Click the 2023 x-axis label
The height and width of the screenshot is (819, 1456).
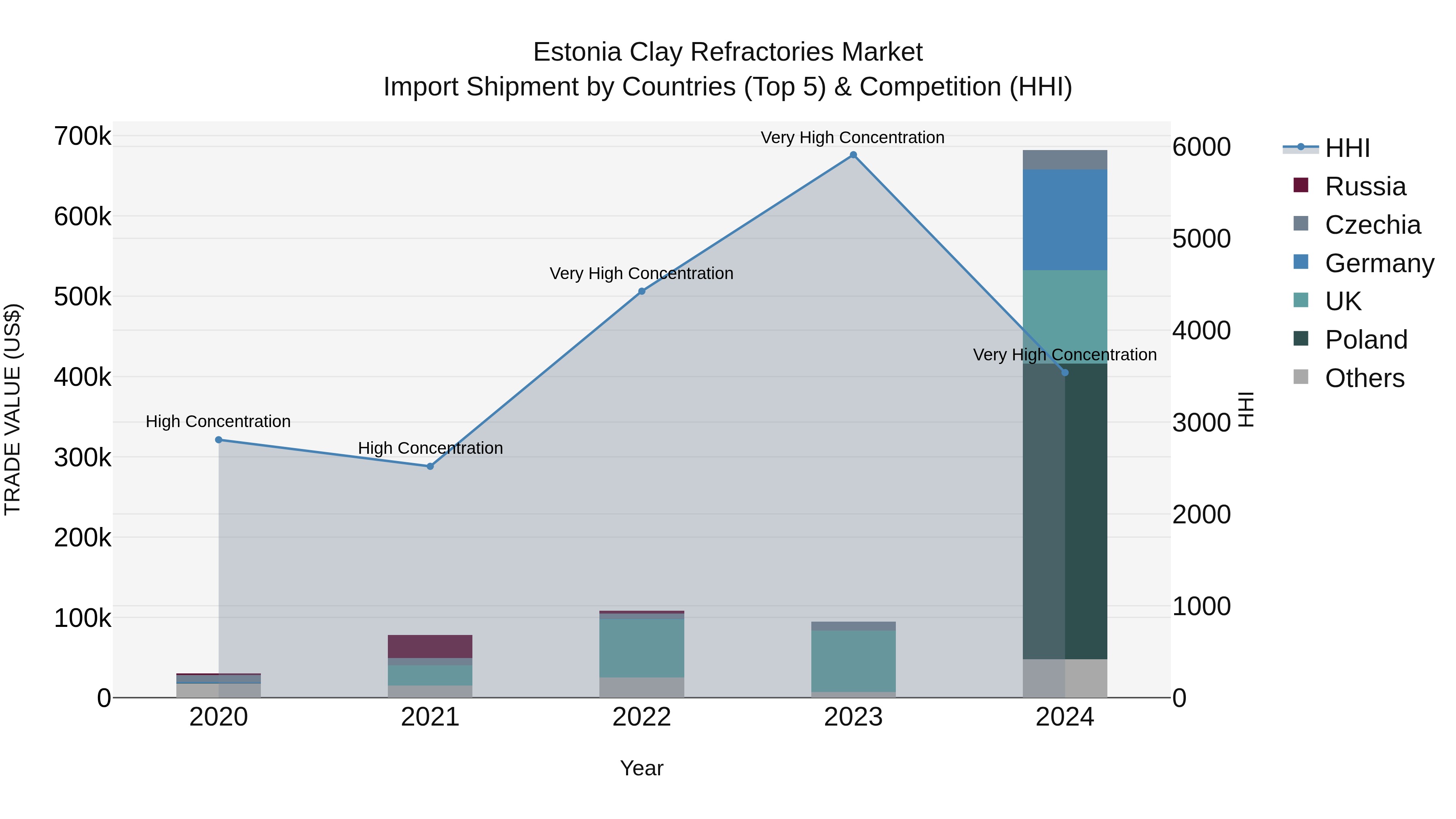(x=853, y=717)
